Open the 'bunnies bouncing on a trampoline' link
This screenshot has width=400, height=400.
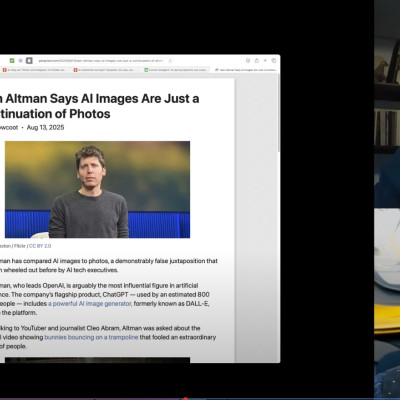pyautogui.click(x=91, y=337)
